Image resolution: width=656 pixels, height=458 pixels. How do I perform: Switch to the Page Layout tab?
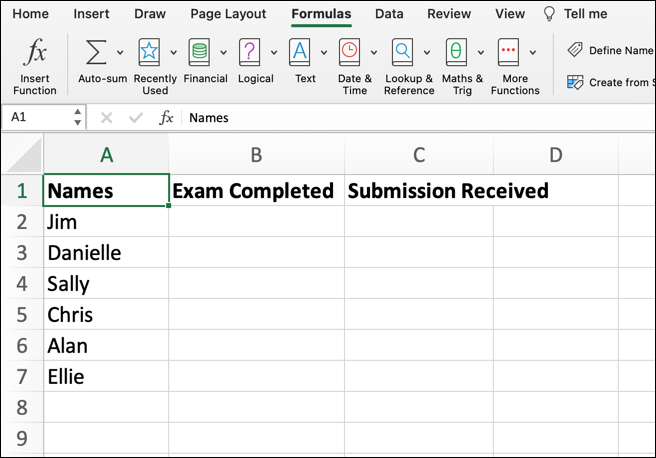228,14
